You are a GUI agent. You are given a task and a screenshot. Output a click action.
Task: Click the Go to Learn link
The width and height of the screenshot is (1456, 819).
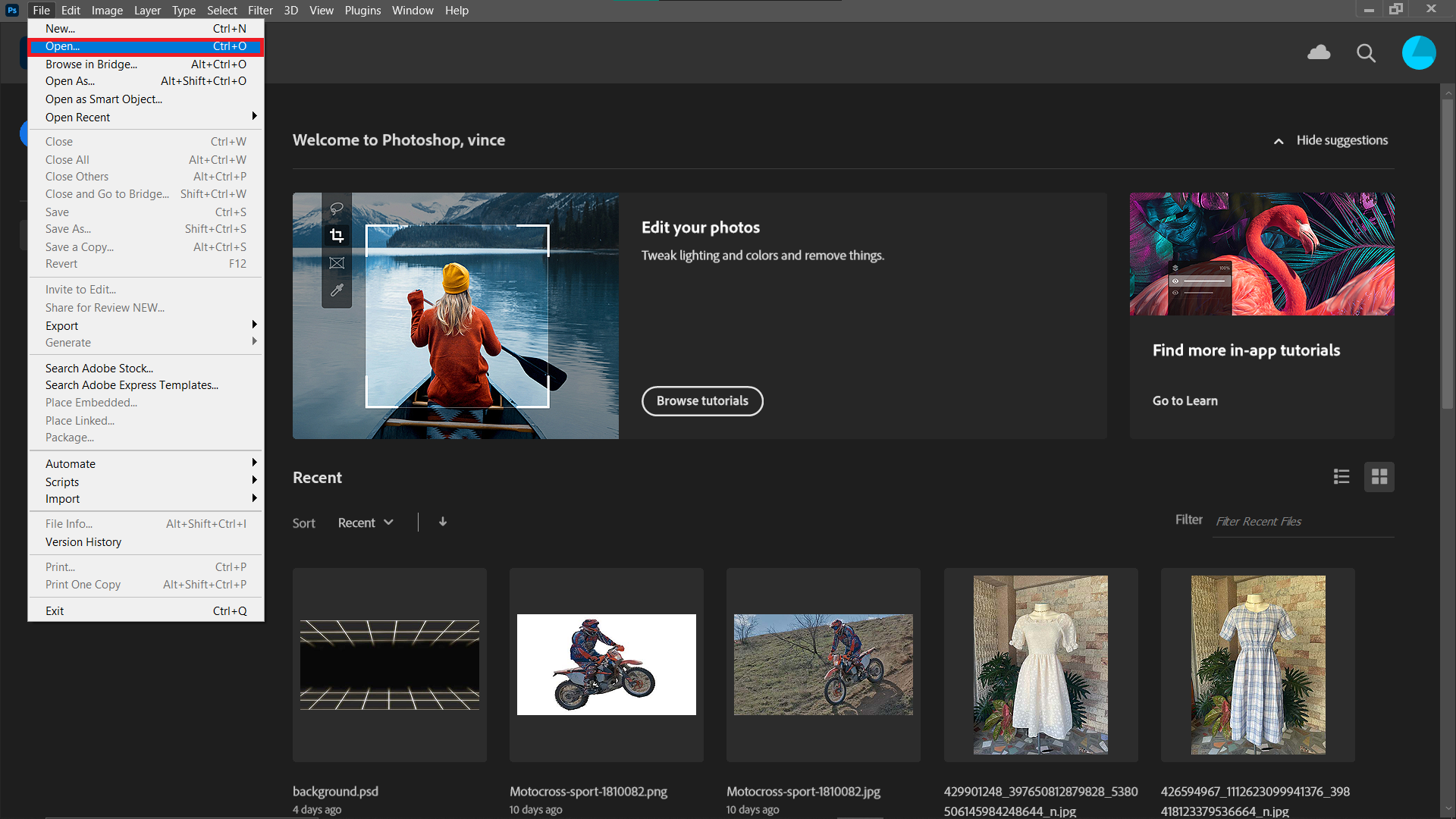(1185, 400)
